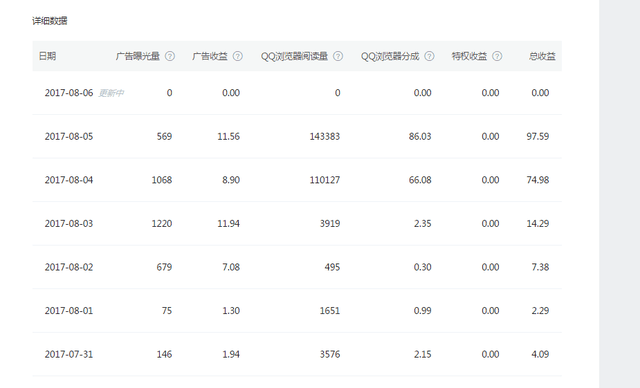Viewport: 640px width, 388px height.
Task: Click the 特权收益 column header
Action: coord(469,56)
